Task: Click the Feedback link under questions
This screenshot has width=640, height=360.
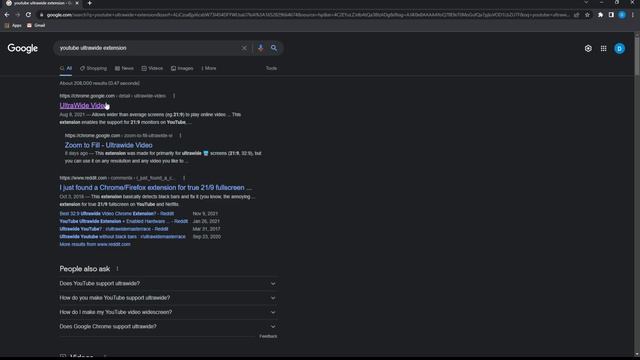Action: click(x=268, y=336)
